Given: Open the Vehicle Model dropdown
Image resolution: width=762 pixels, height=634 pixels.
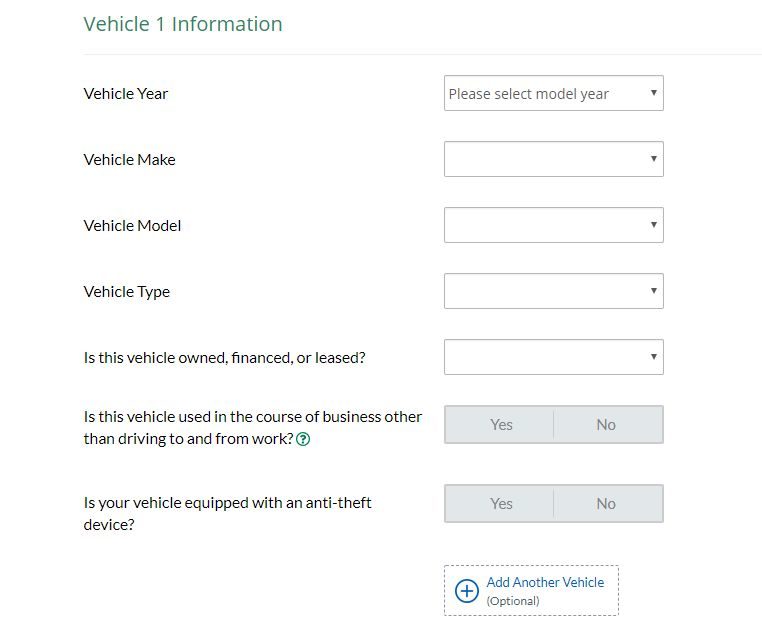Looking at the screenshot, I should point(554,225).
